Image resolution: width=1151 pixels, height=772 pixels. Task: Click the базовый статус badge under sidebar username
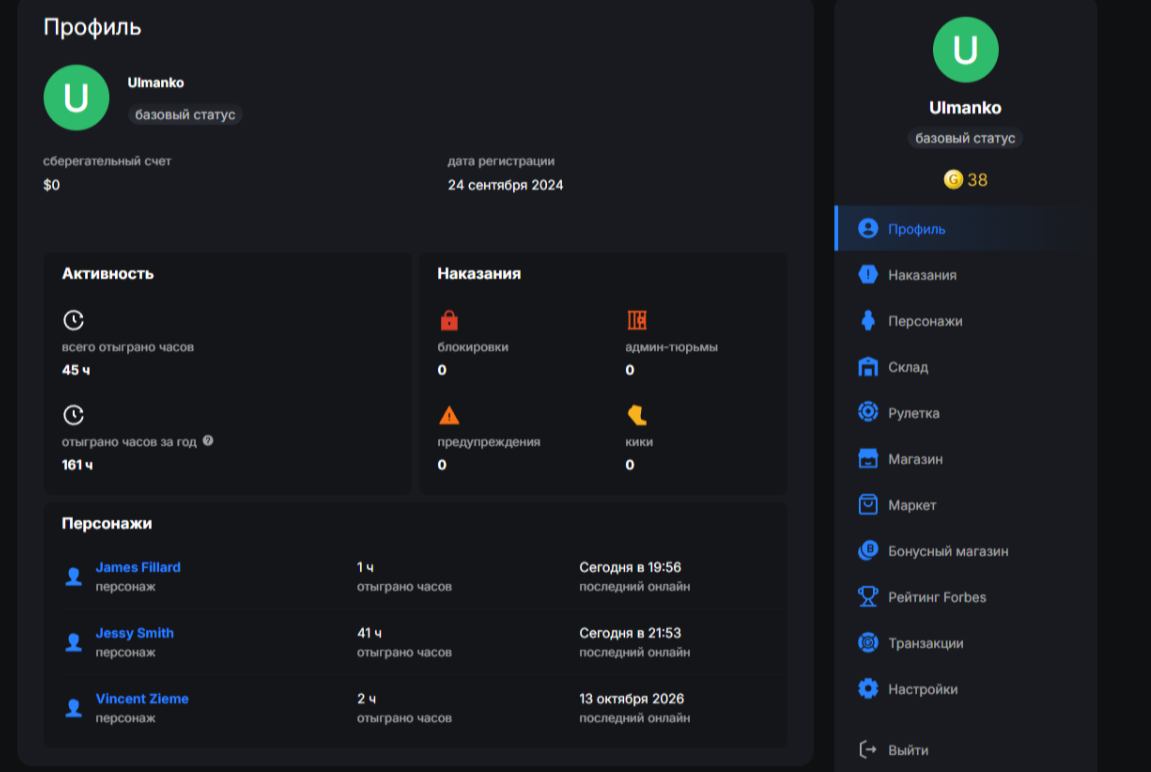[x=965, y=138]
